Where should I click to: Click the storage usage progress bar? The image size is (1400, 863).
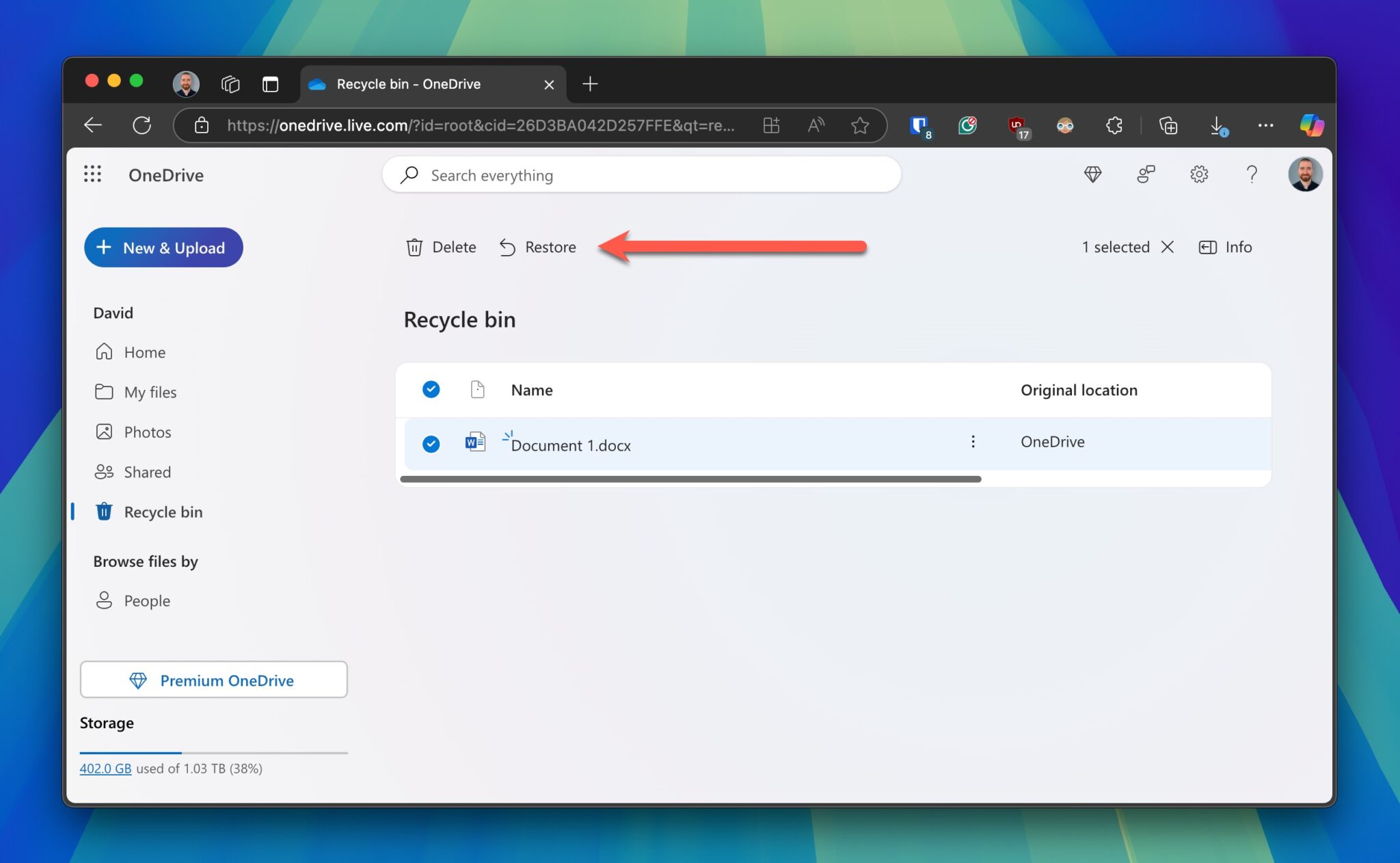tap(213, 752)
